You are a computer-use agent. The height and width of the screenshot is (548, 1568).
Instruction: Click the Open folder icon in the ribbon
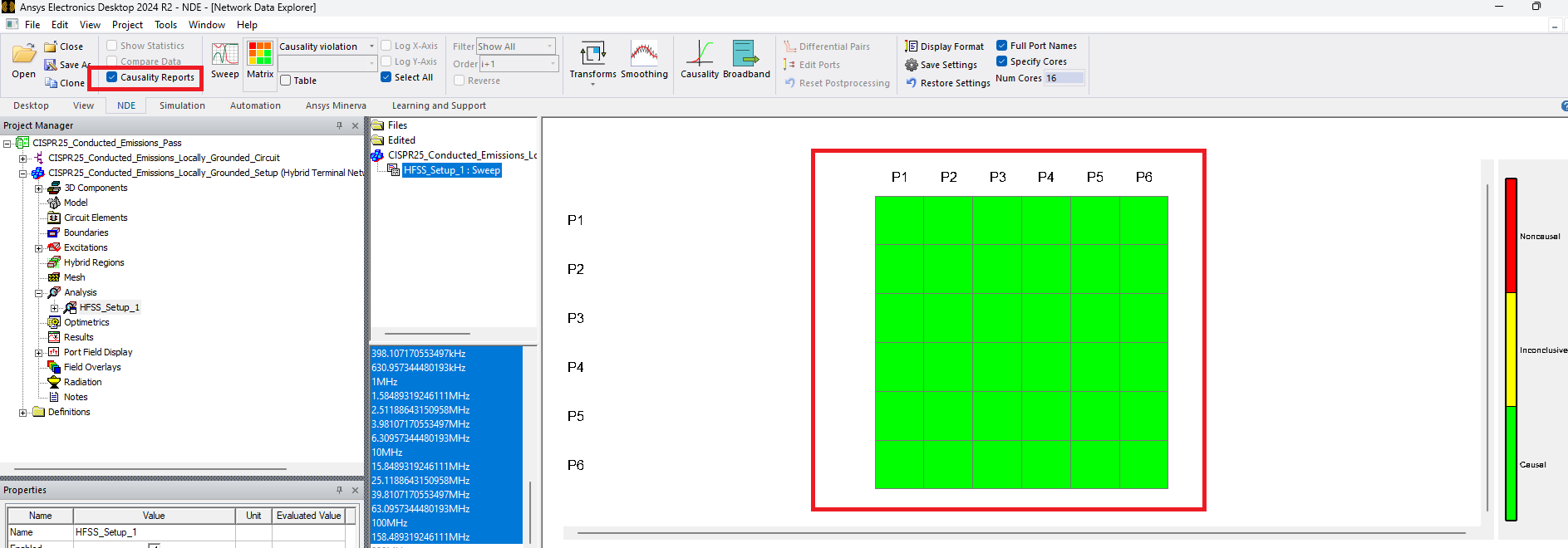pos(23,55)
